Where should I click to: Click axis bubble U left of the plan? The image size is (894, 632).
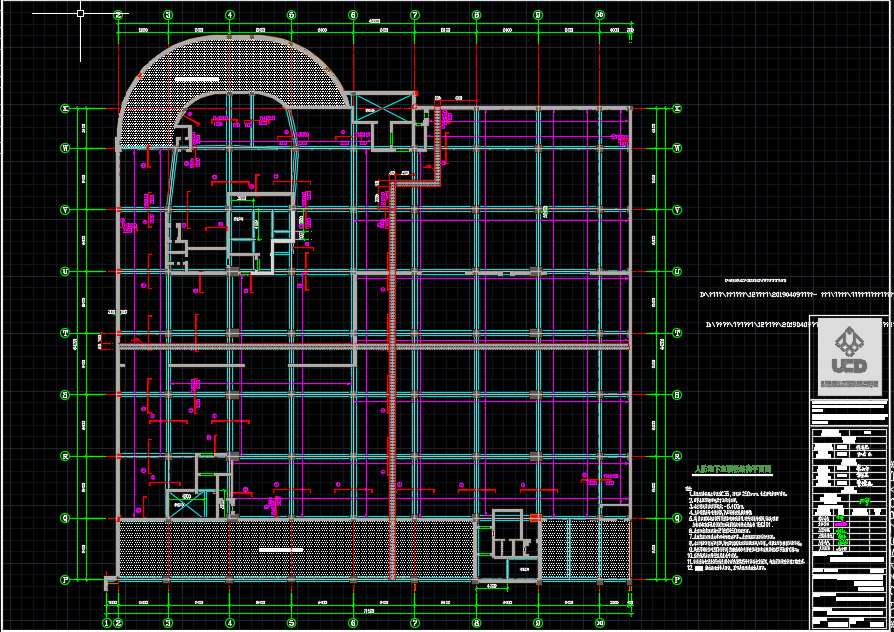(x=66, y=272)
